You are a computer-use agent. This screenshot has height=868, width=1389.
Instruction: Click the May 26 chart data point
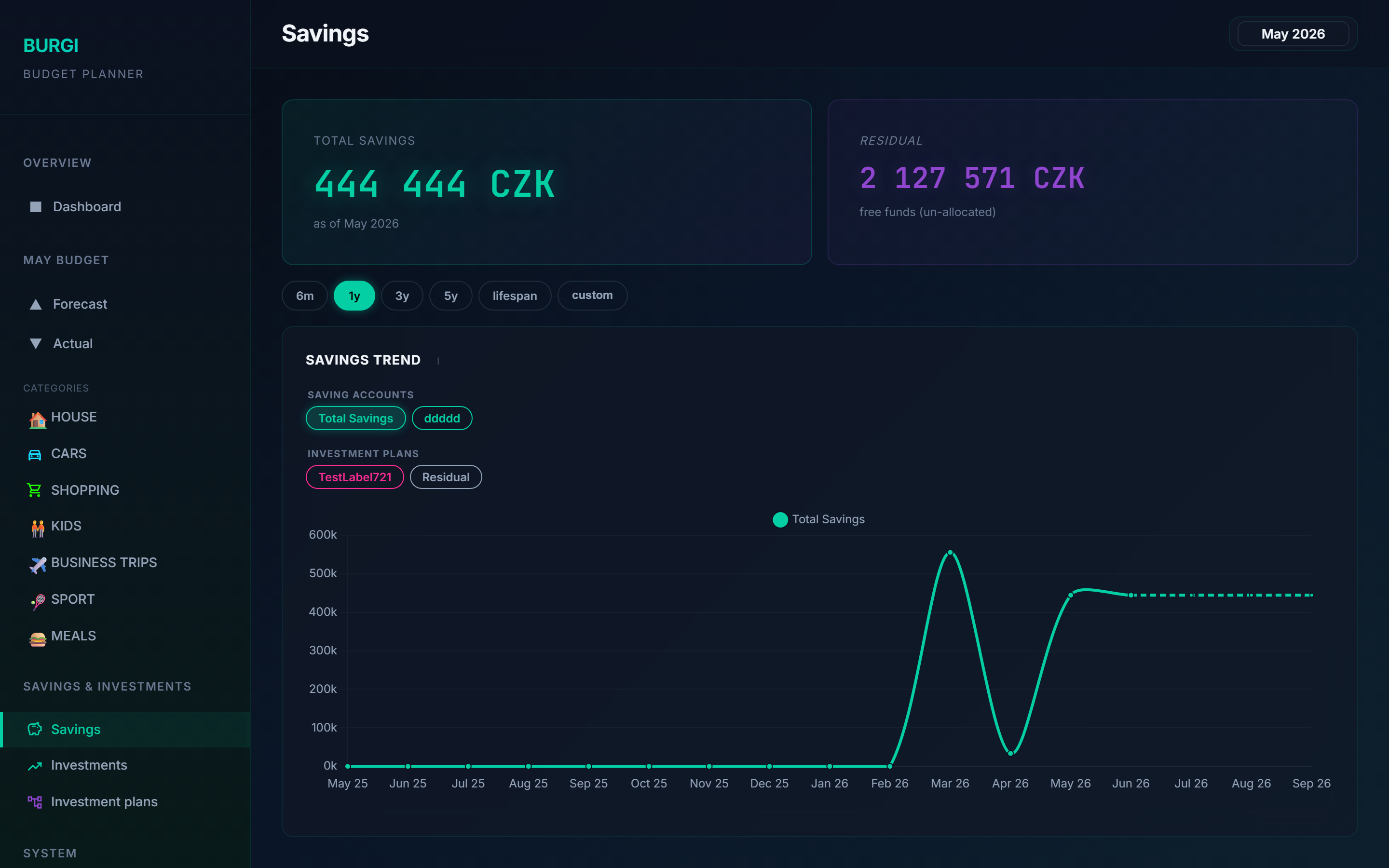pyautogui.click(x=1071, y=596)
